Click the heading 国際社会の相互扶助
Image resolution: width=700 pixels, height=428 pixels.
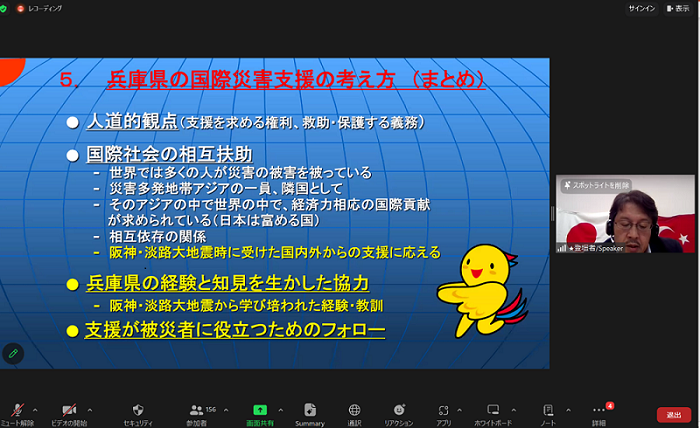(x=169, y=154)
